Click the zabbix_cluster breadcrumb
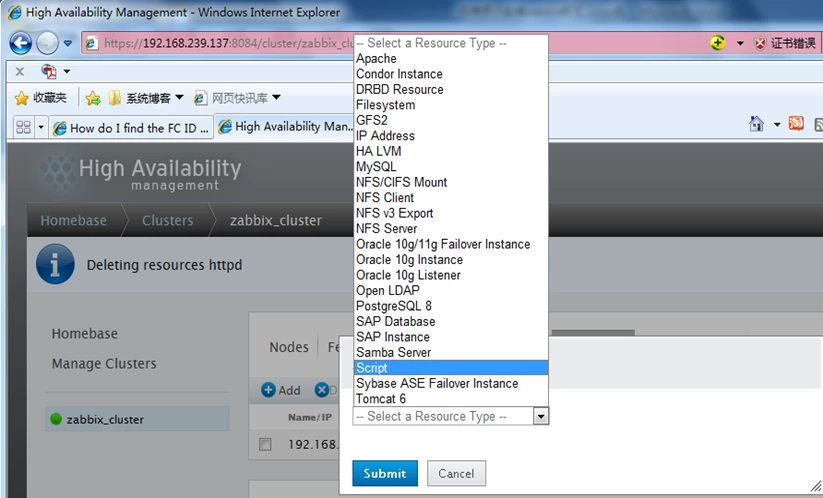823x498 pixels. tap(276, 220)
